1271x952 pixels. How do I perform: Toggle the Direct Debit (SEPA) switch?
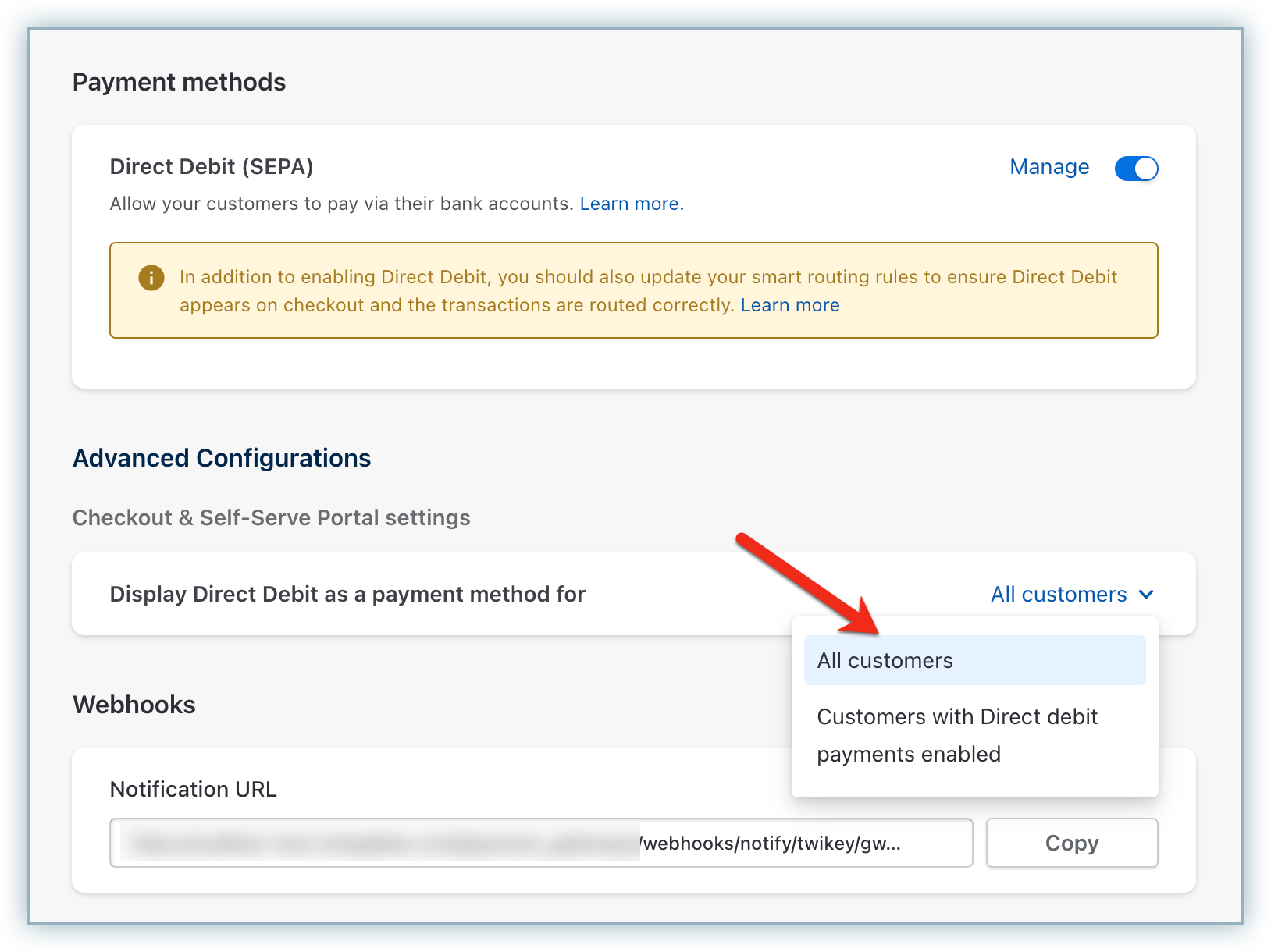click(x=1136, y=168)
